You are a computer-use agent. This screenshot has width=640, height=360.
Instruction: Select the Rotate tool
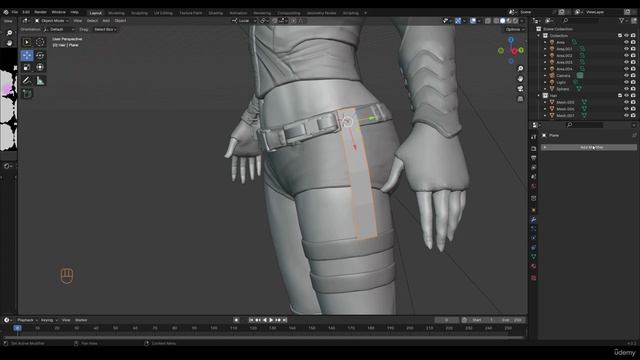[x=40, y=55]
